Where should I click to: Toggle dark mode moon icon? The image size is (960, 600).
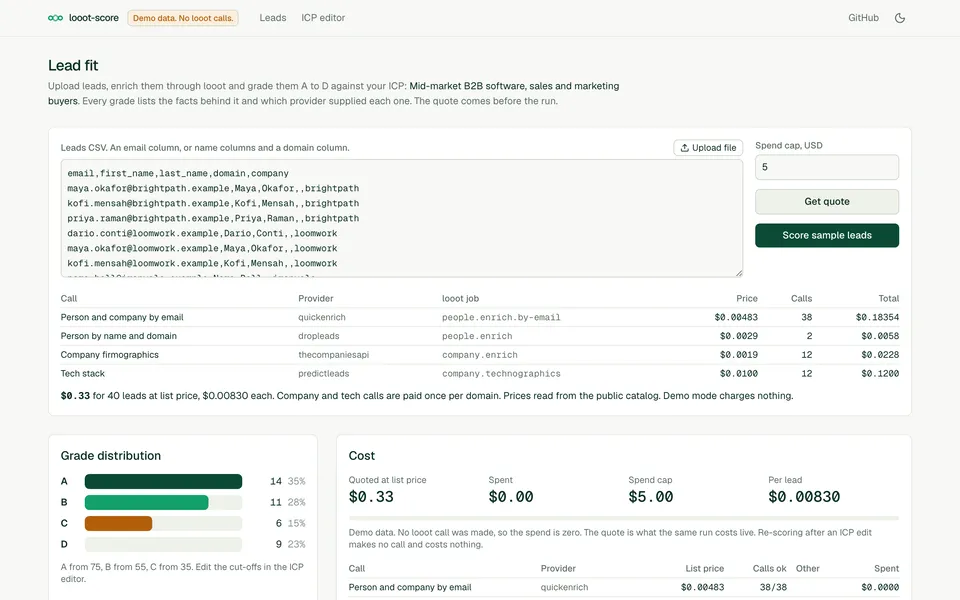tap(899, 18)
